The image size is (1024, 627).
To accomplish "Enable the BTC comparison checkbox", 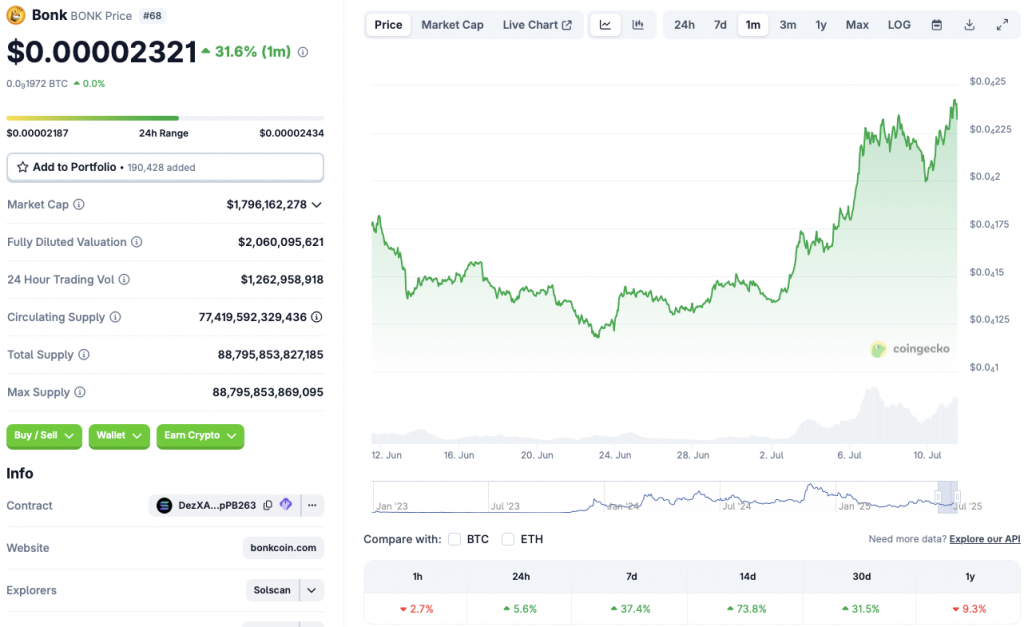I will [453, 539].
